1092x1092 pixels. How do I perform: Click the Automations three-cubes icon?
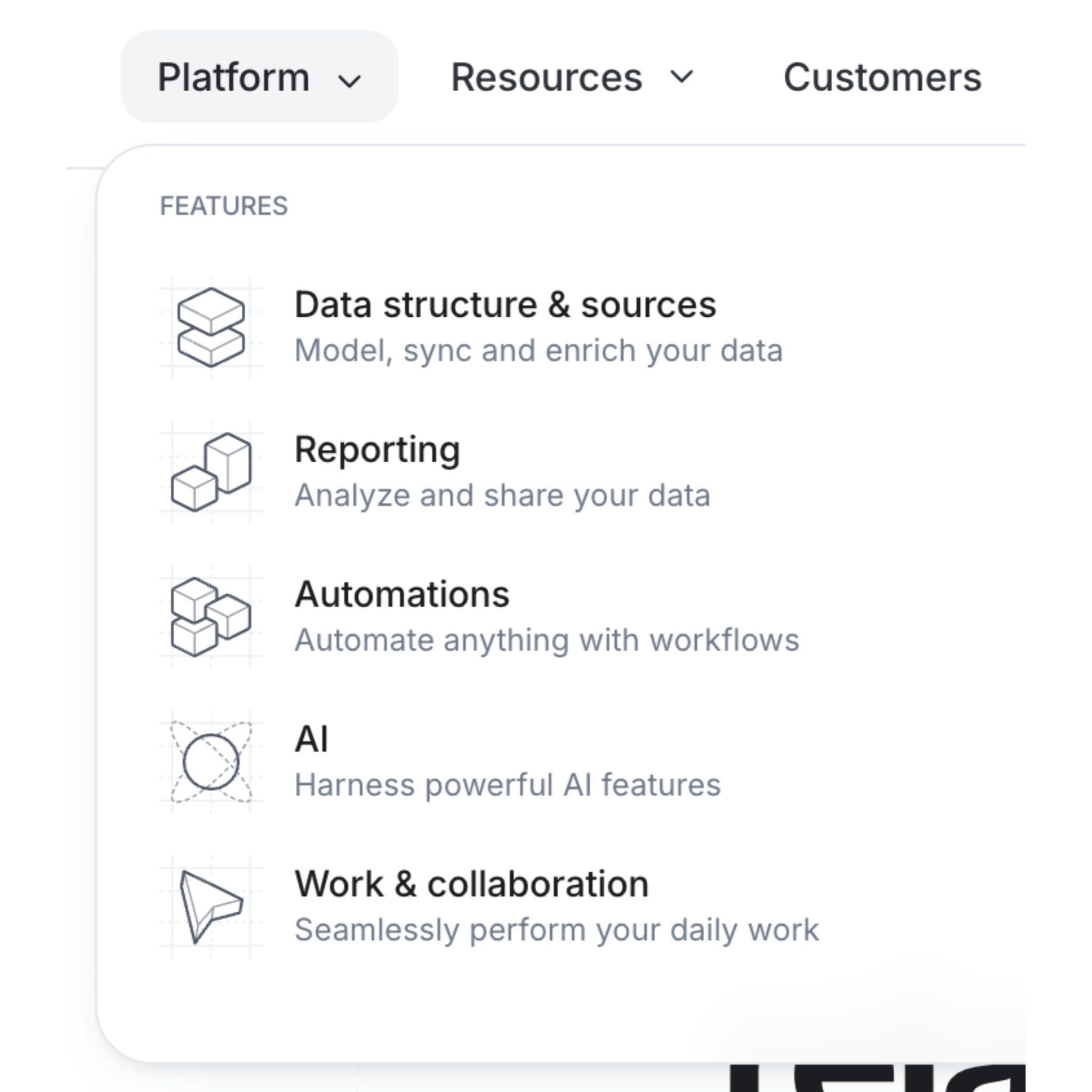point(211,617)
